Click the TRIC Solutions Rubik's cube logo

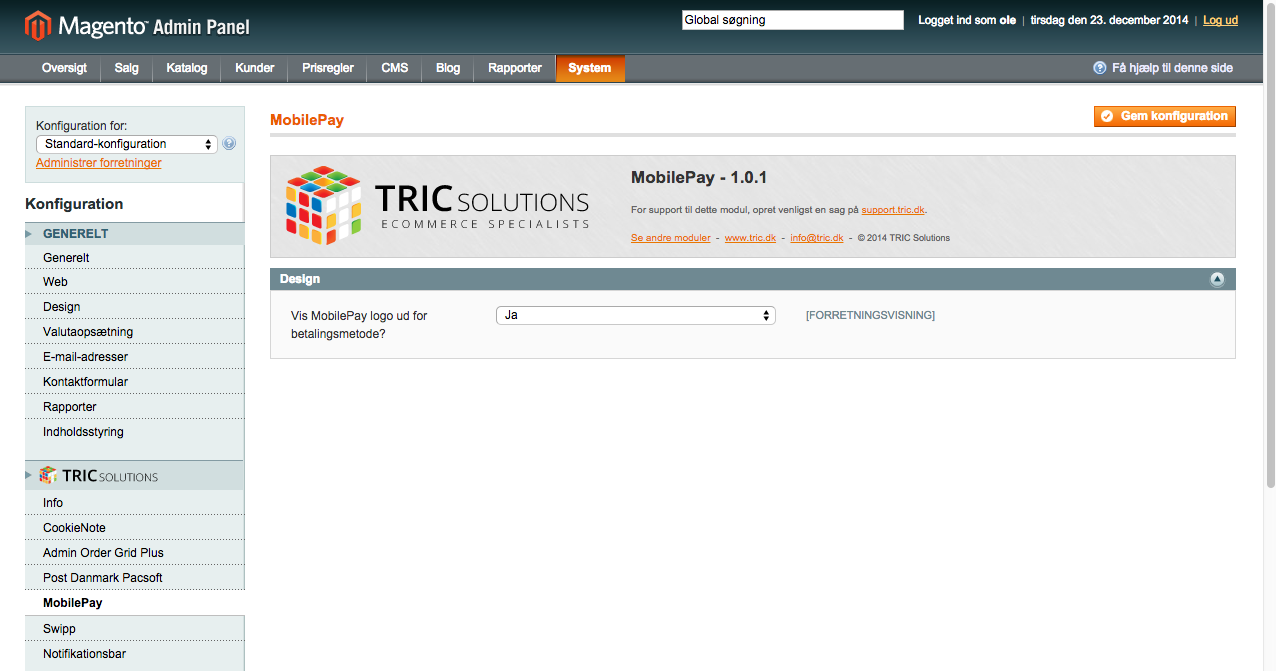[x=323, y=204]
